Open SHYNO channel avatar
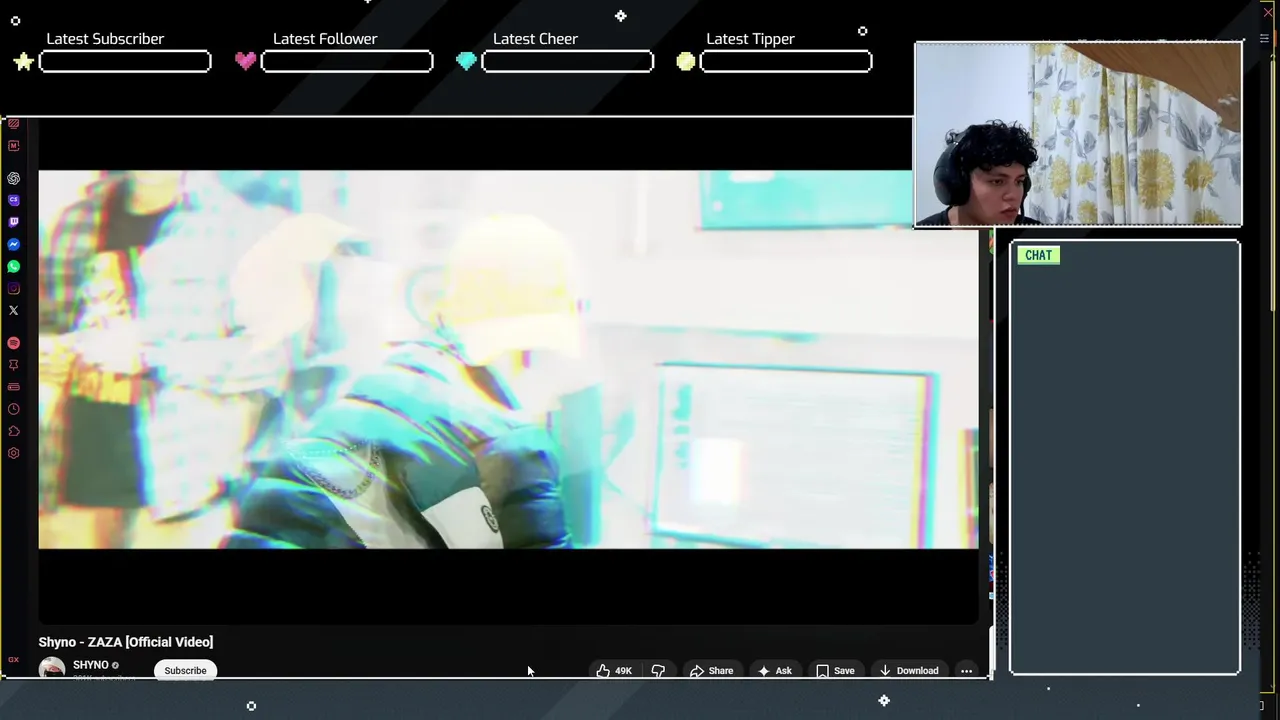Screen dimensions: 1280x720 click(52, 669)
